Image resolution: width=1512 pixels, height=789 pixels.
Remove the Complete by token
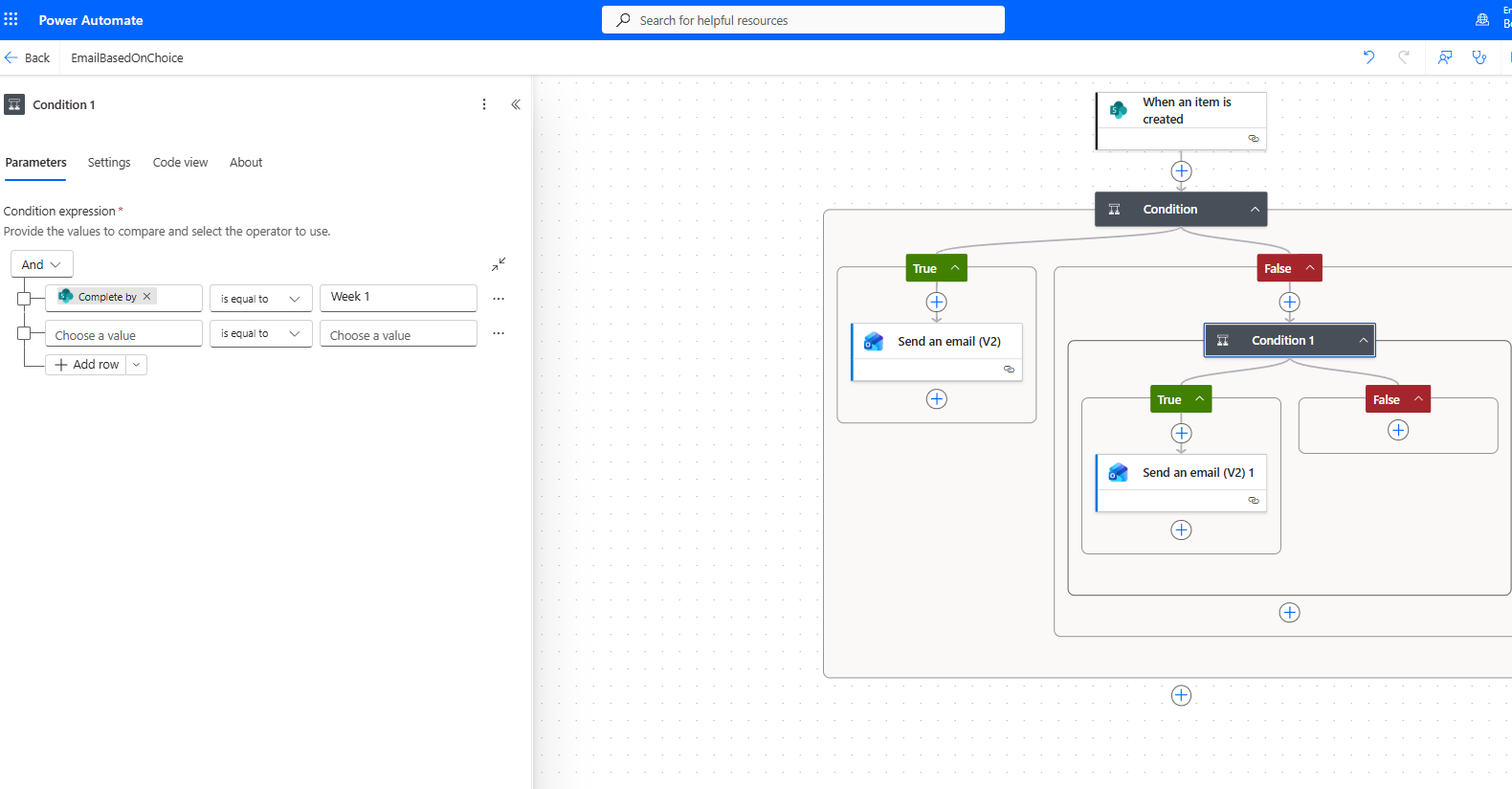[147, 297]
